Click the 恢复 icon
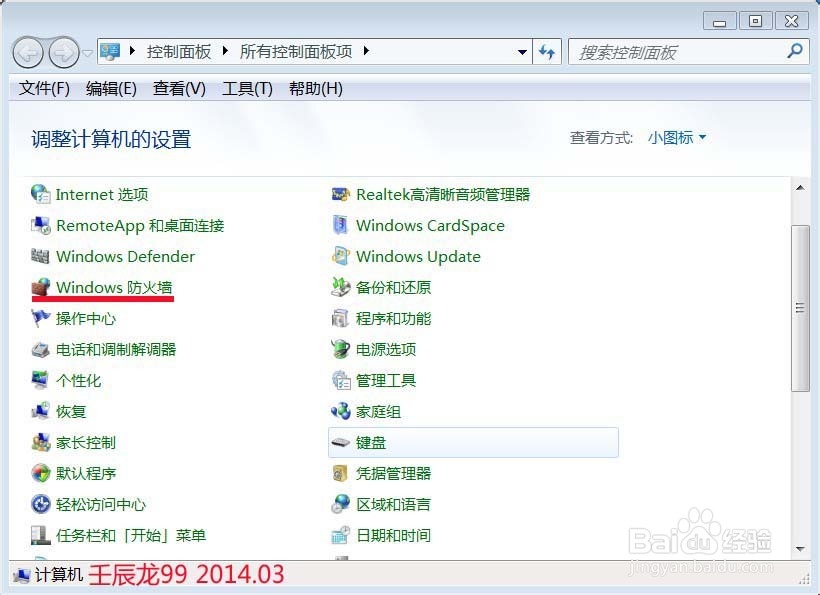The height and width of the screenshot is (595, 820). tap(40, 411)
